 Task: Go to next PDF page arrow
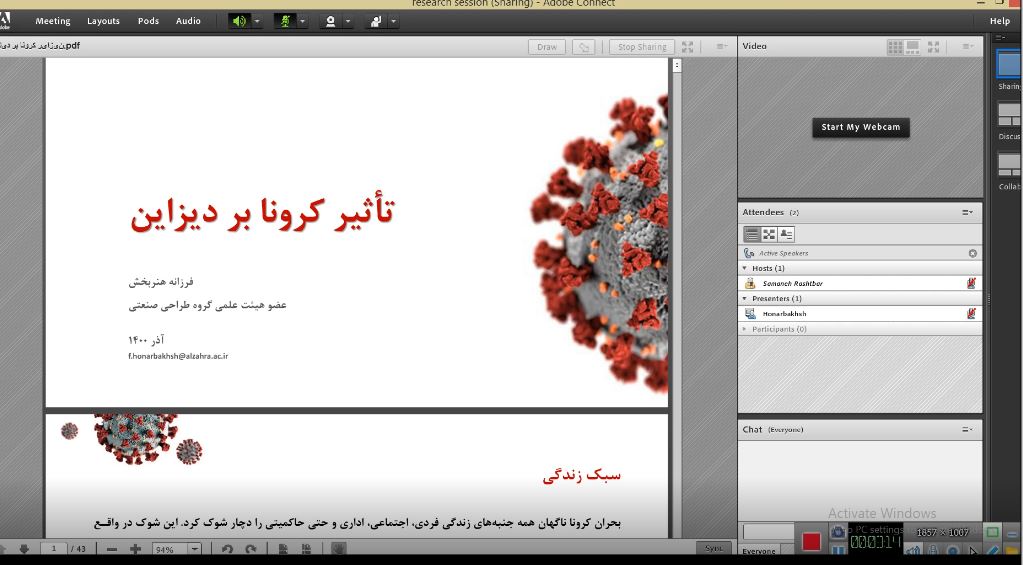click(25, 549)
